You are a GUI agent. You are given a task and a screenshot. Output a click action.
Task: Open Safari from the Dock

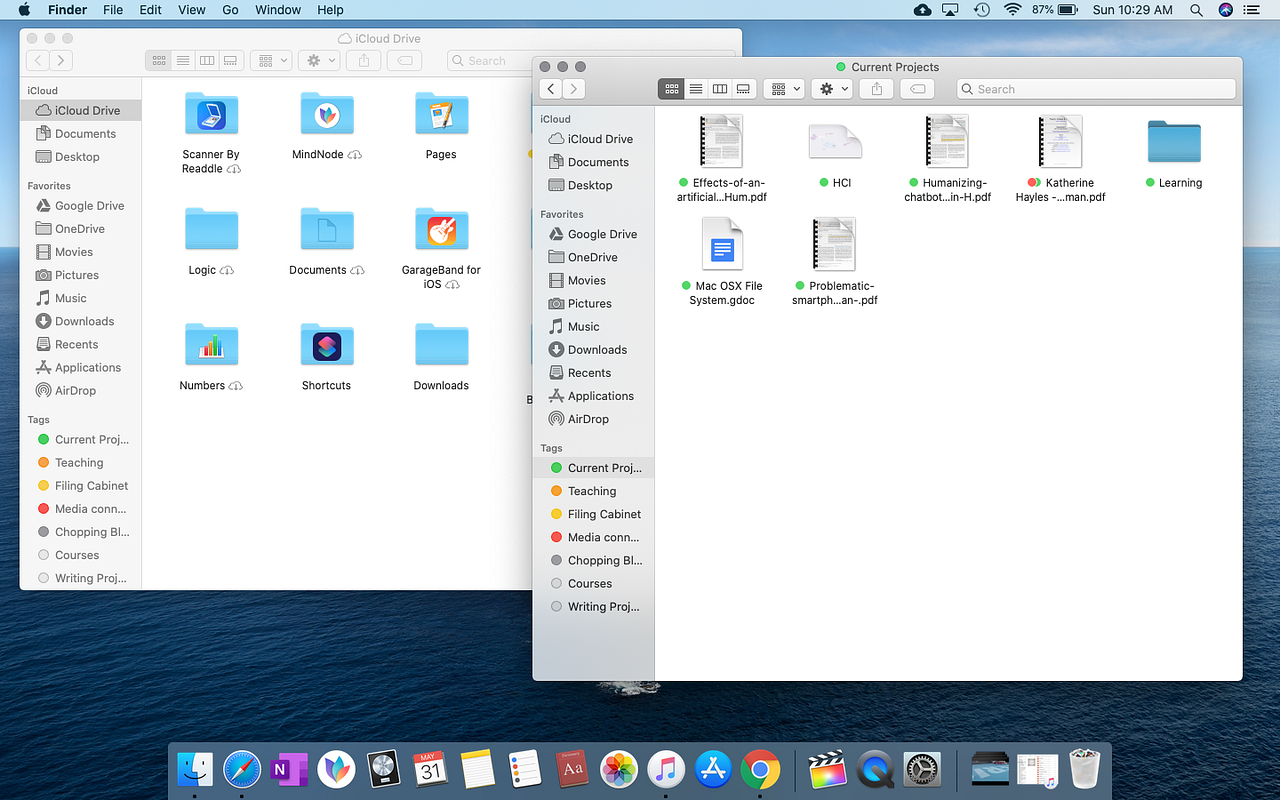tap(242, 769)
